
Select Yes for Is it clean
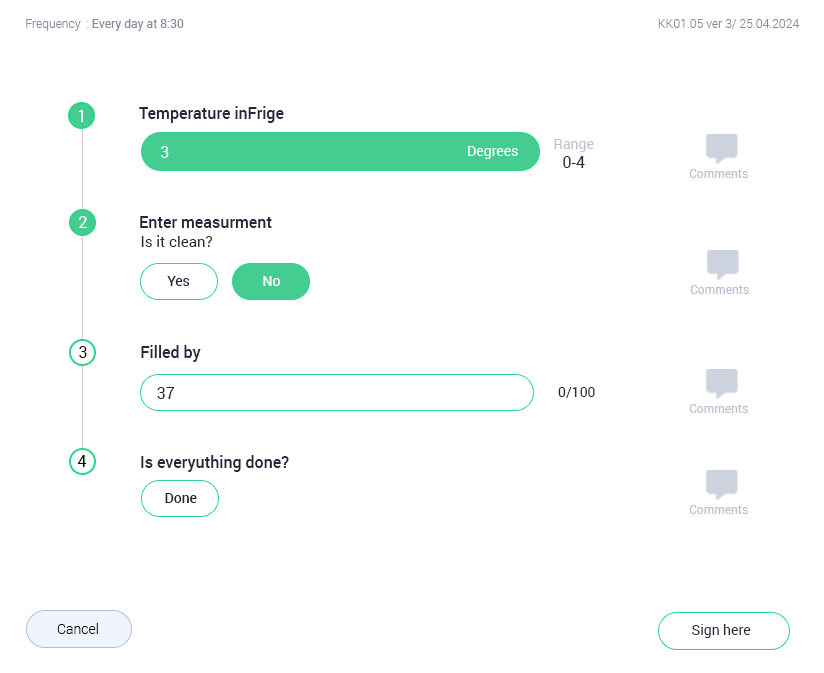click(179, 281)
